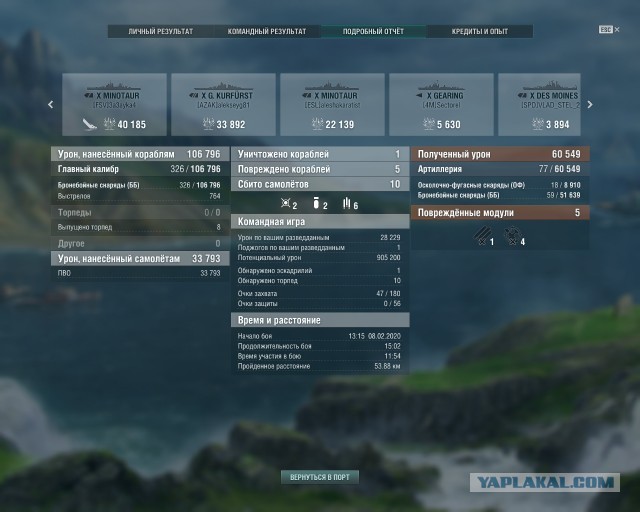640x512 pixels.
Task: Click the Поджогов по вашим разведданным row
Action: [x=320, y=247]
